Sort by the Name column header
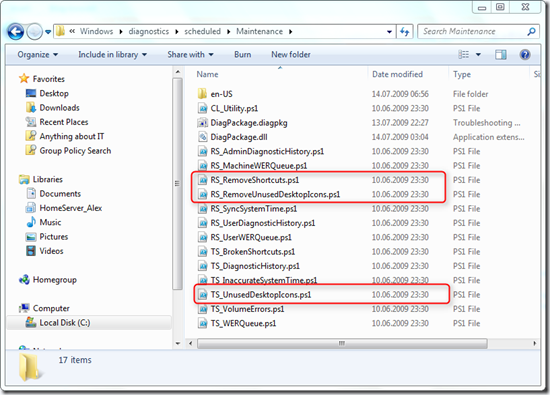Viewport: 550px width, 395px height. 207,74
